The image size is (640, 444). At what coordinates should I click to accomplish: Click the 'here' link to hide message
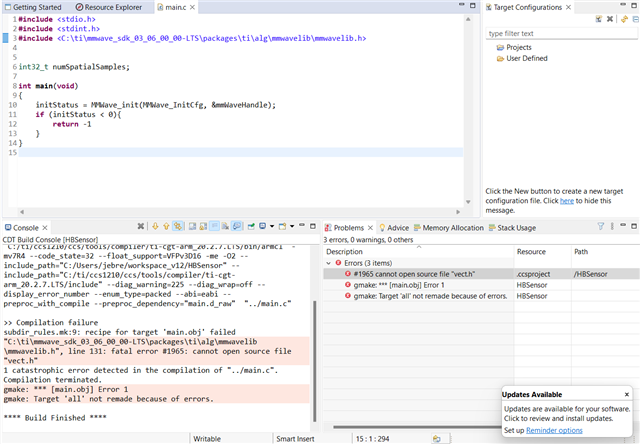pos(567,201)
